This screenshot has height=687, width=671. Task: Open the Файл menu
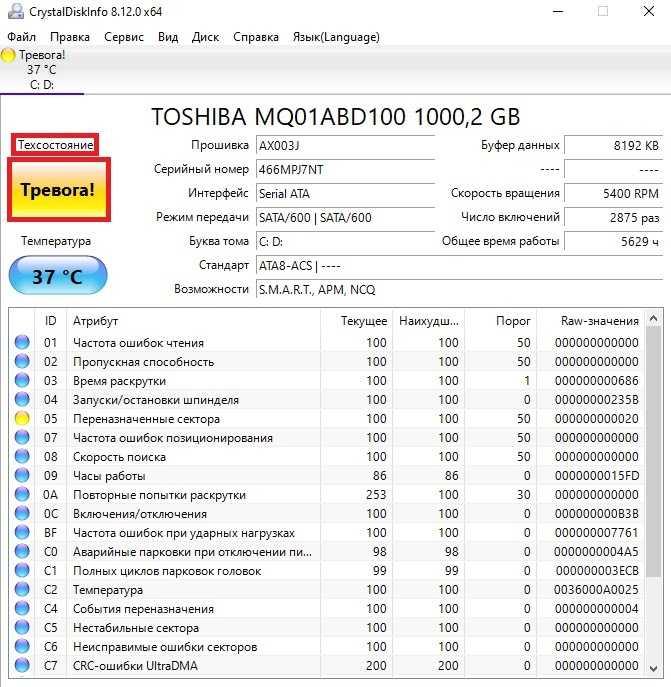coord(21,37)
